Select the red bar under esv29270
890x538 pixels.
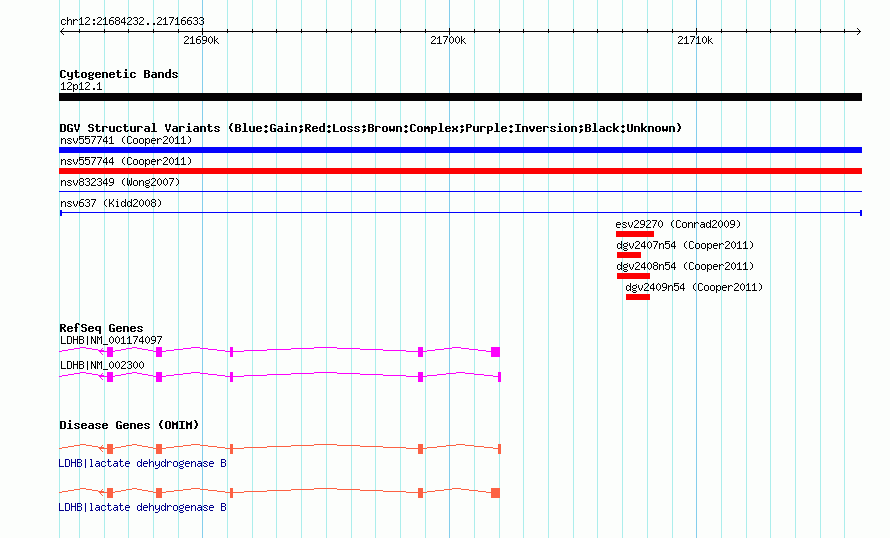(x=635, y=234)
